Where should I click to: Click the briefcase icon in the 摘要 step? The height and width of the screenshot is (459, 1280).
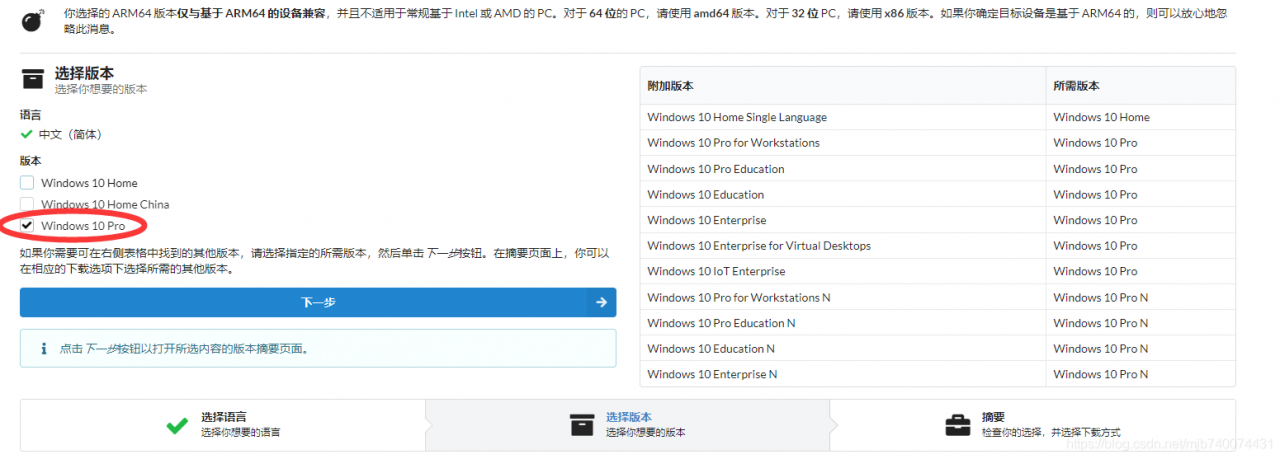pyautogui.click(x=958, y=424)
